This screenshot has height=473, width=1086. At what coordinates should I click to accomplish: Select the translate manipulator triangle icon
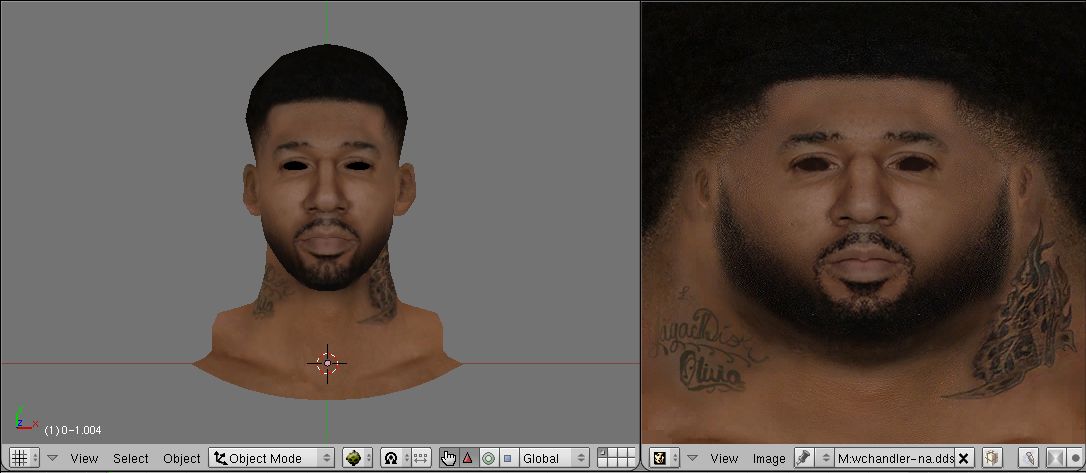467,458
